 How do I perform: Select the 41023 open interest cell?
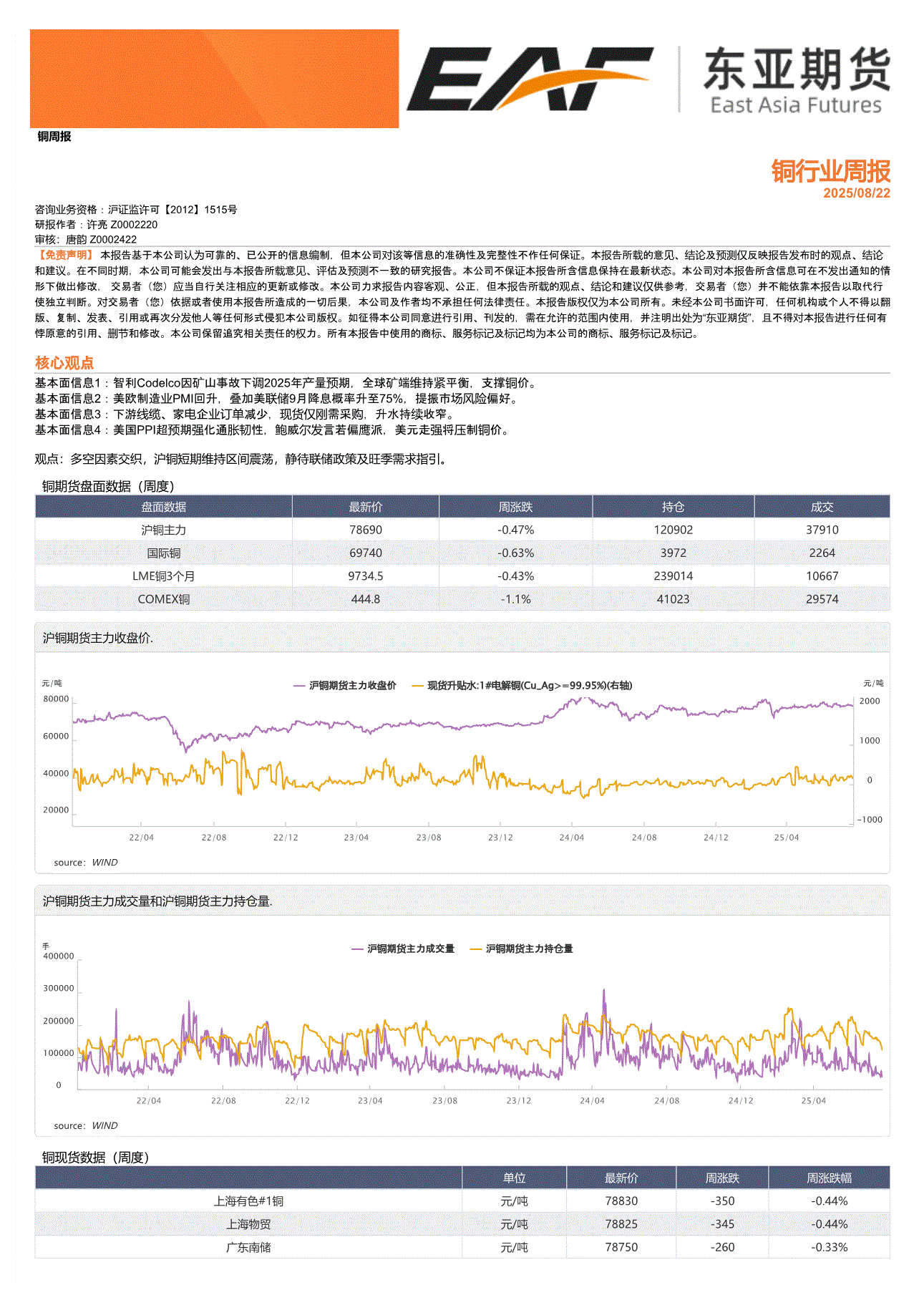pos(673,599)
